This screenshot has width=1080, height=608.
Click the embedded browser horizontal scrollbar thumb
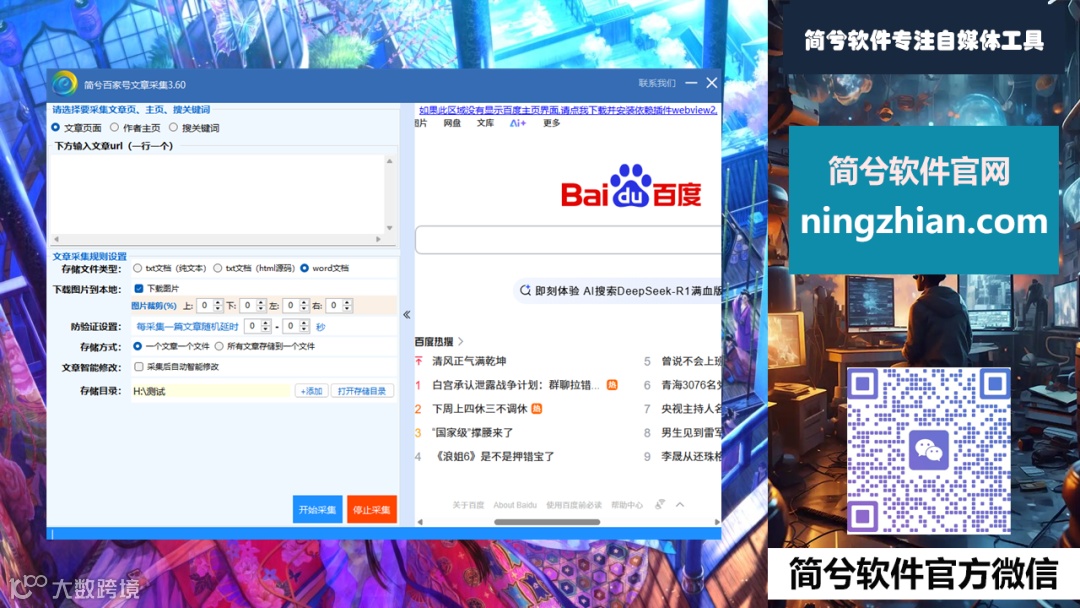point(547,522)
